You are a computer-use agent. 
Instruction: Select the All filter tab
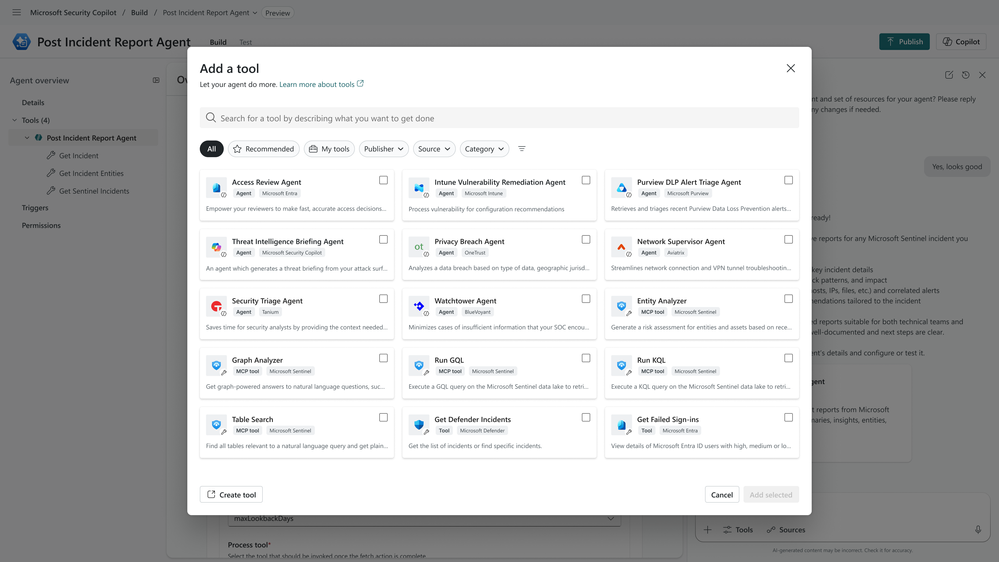coord(212,148)
